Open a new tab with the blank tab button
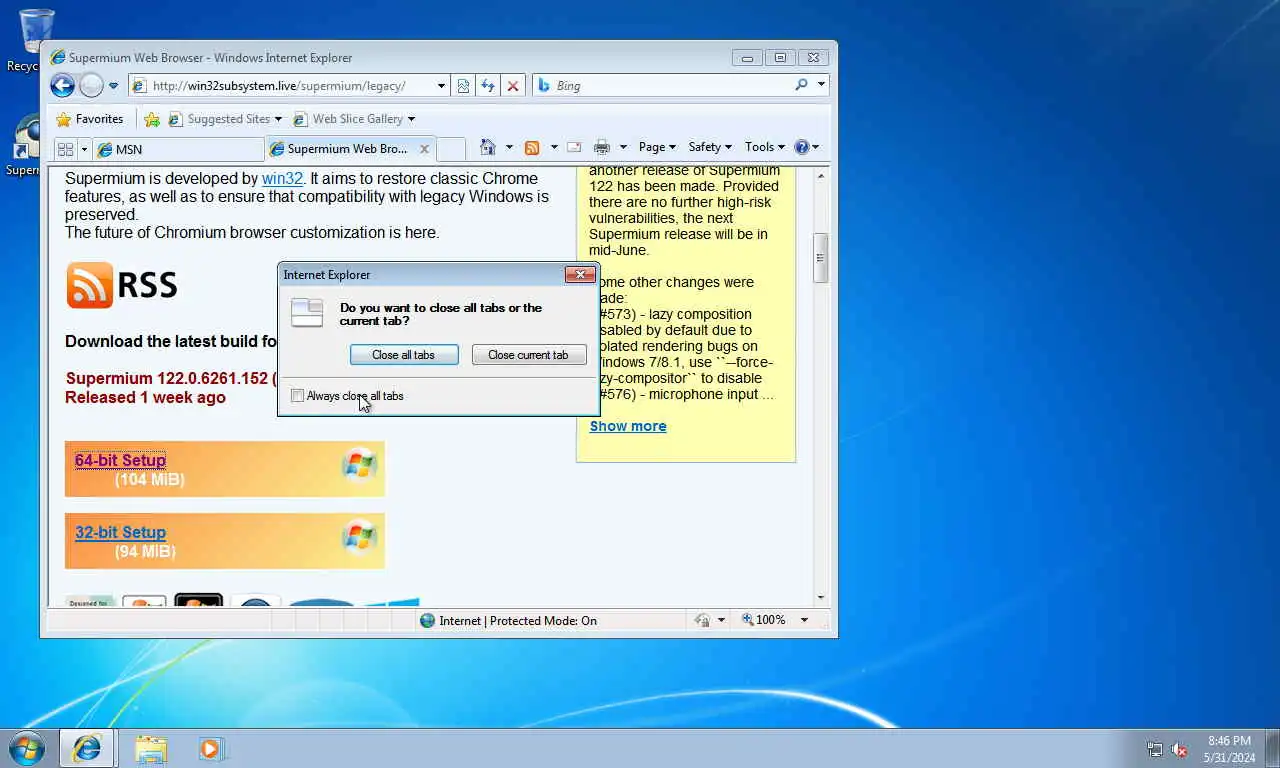The width and height of the screenshot is (1280, 768). point(451,149)
